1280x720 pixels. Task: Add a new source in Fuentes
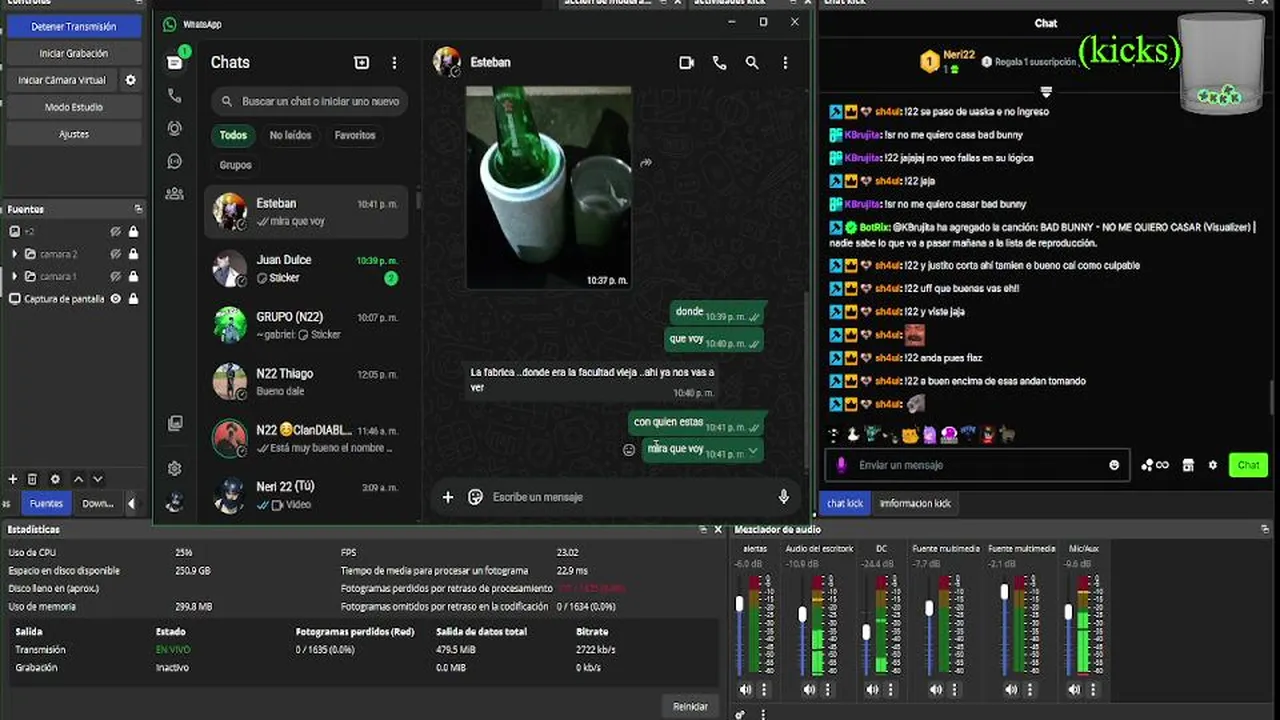(13, 480)
